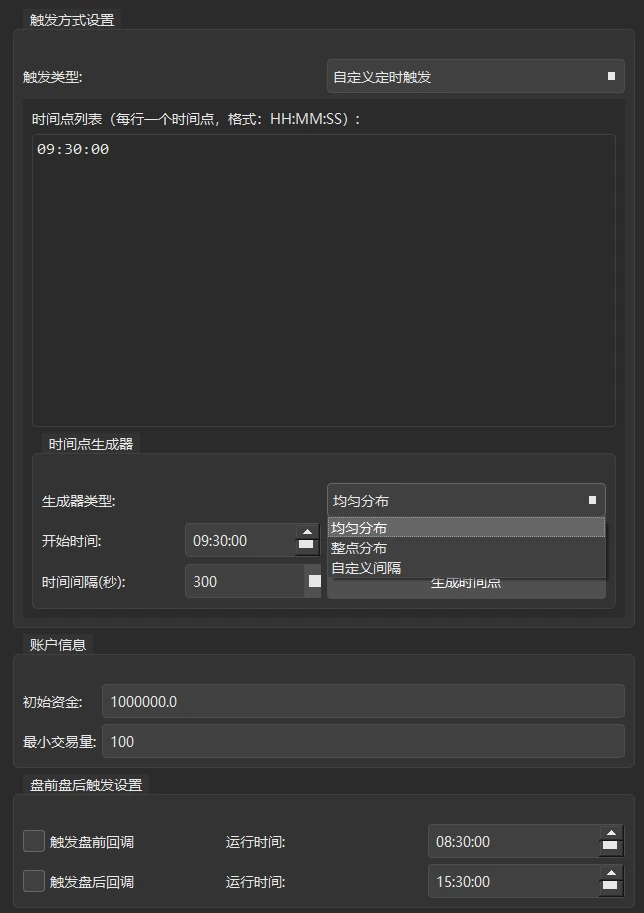Decrease 开始时间 with the down arrow
Screen dimensions: 644x913
pos(307,547)
